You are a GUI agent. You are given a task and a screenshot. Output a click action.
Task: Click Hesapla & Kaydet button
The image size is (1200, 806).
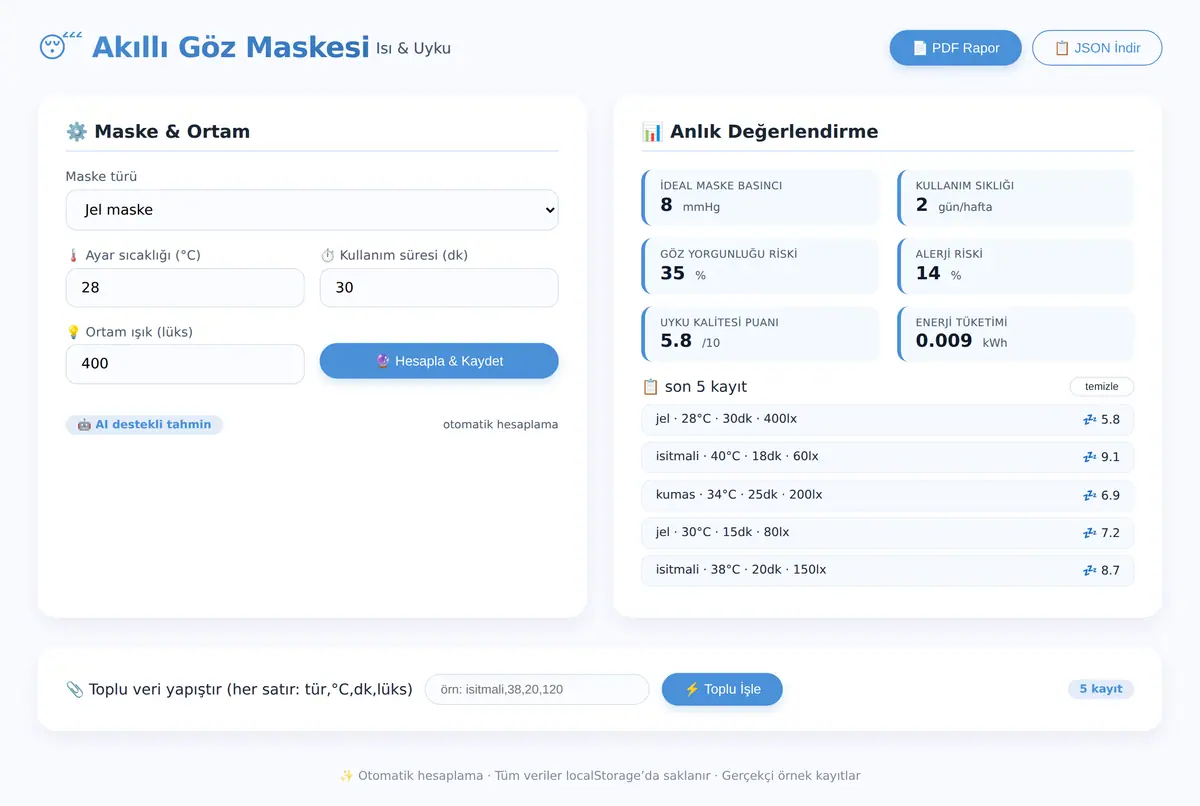tap(439, 361)
